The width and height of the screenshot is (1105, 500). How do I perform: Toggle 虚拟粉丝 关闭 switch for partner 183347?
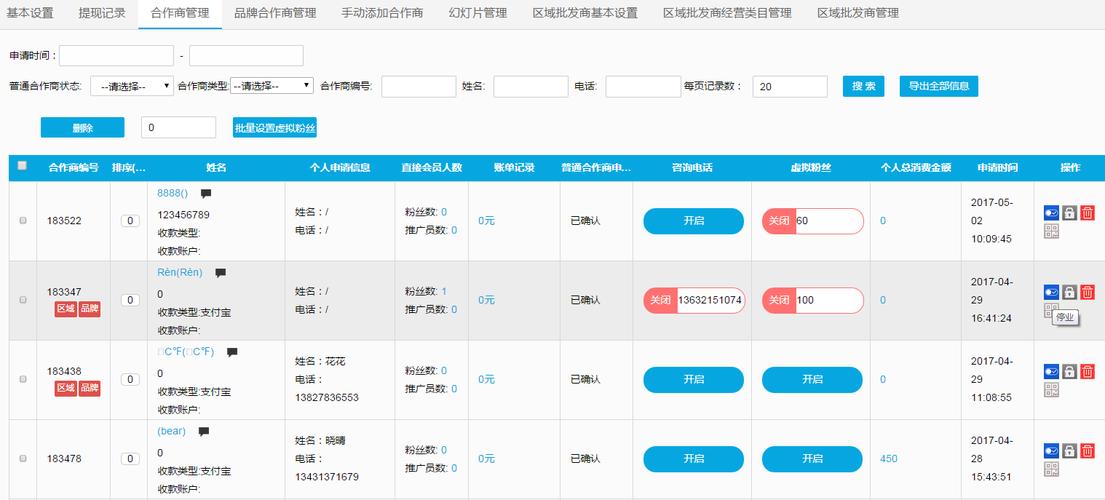pyautogui.click(x=779, y=300)
